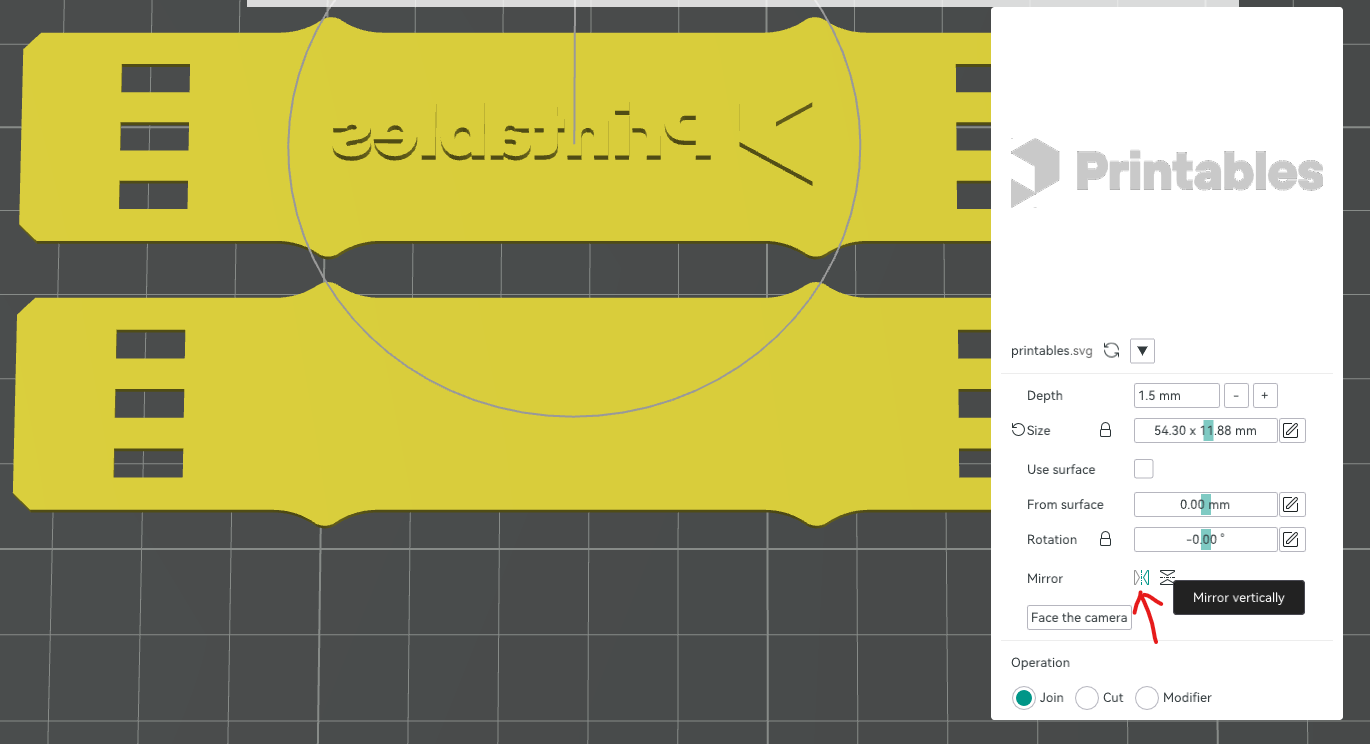Image resolution: width=1370 pixels, height=744 pixels.
Task: Toggle the Size aspect ratio lock
Action: (1105, 430)
